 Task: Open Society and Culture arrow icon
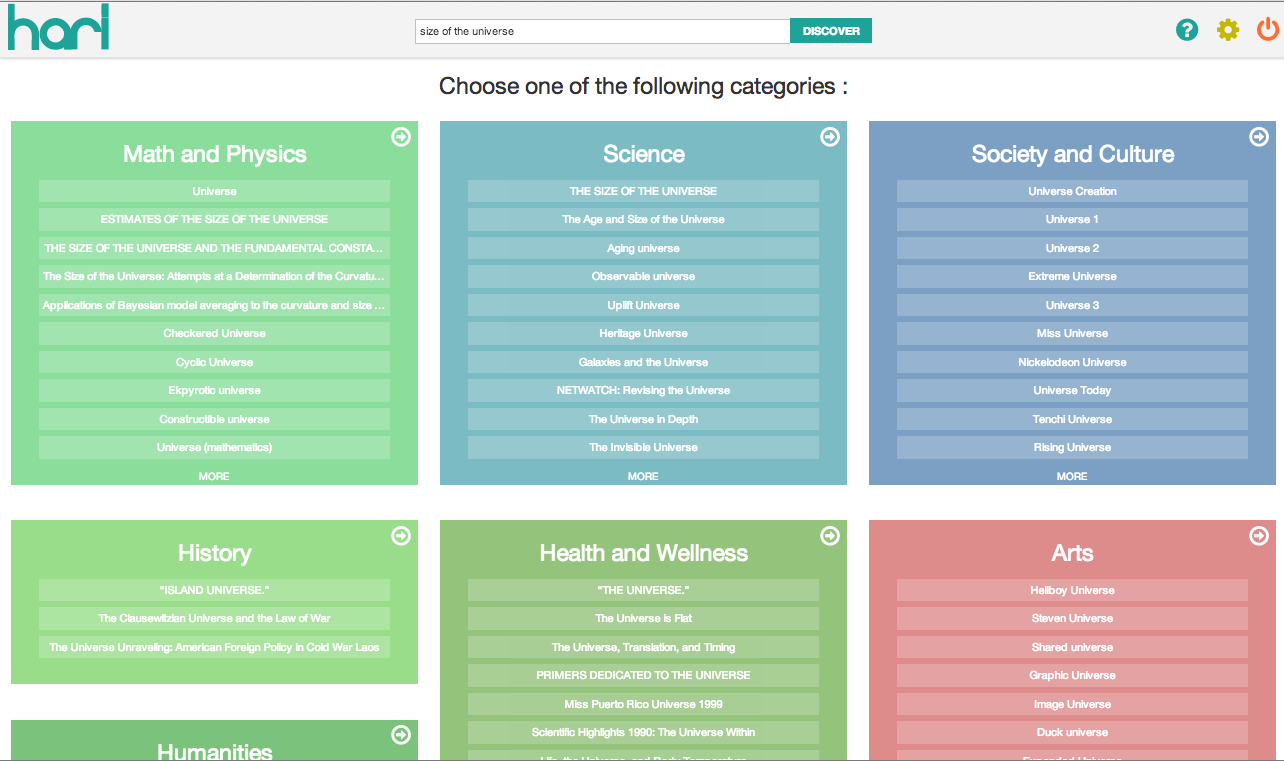[x=1259, y=137]
